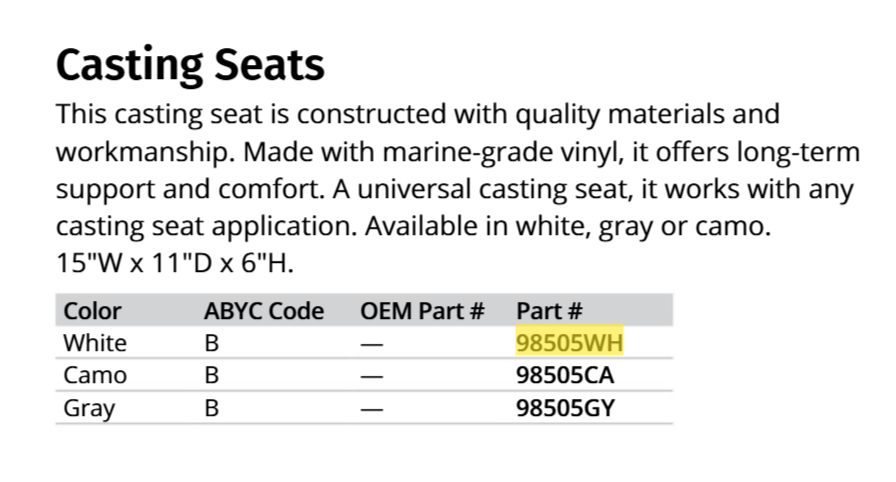896x482 pixels.
Task: Click the OEM dash in the Gray row
Action: click(372, 409)
